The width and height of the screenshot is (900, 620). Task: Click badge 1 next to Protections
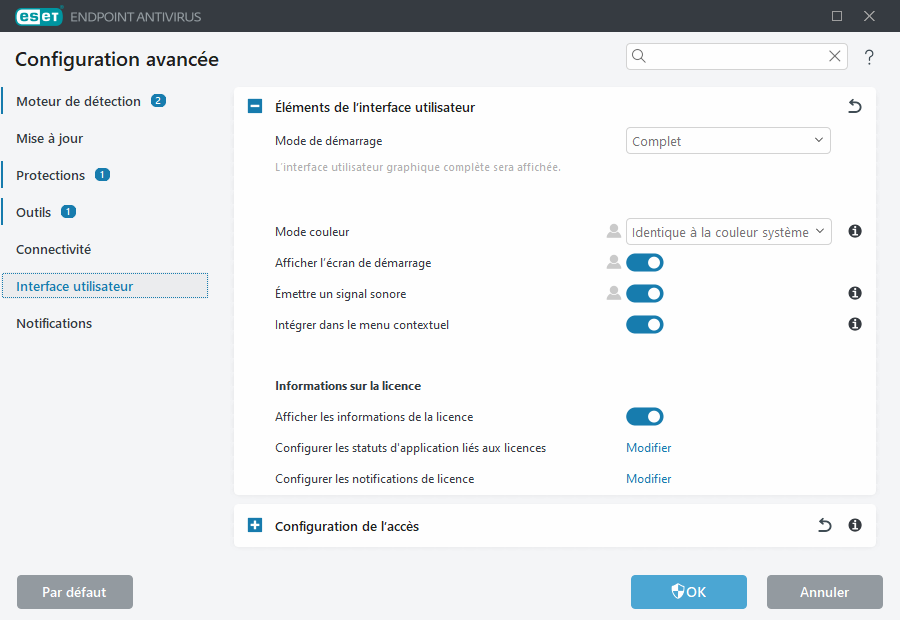click(x=102, y=175)
